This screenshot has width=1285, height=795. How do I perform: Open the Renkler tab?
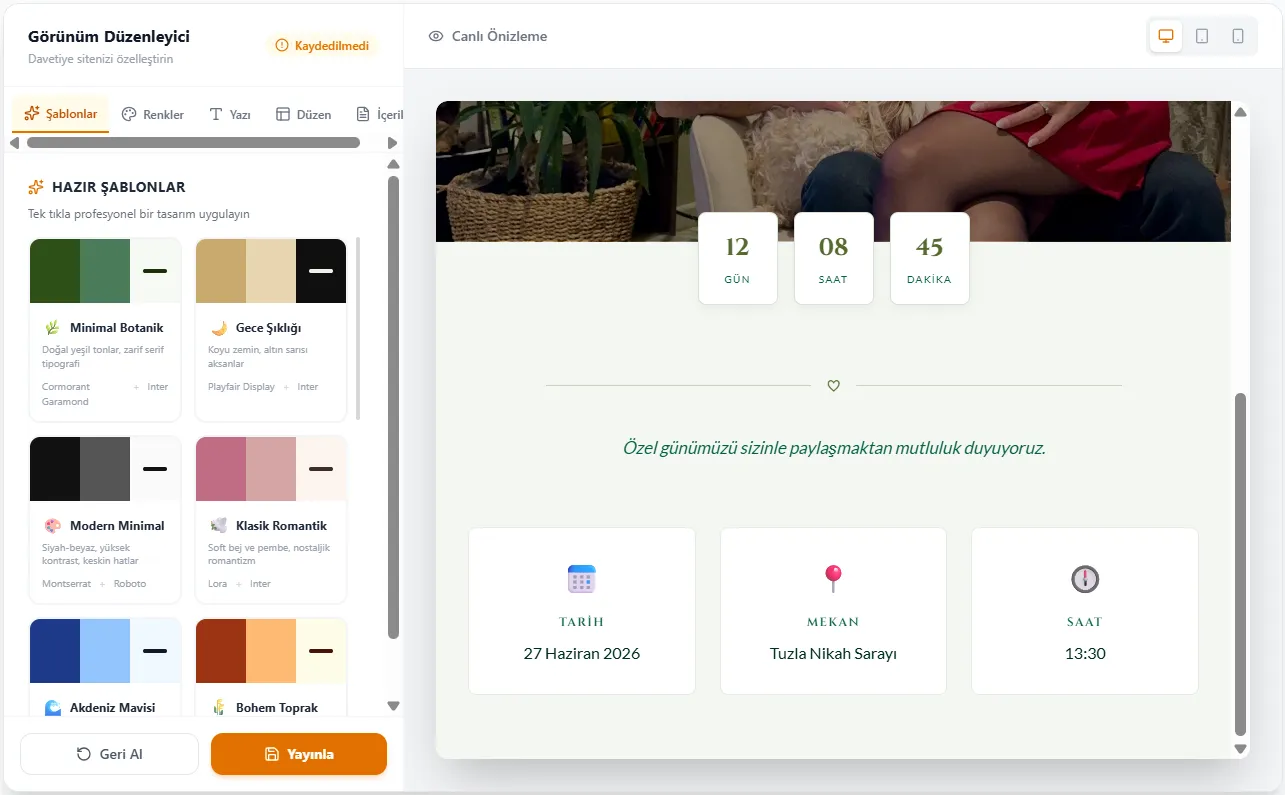click(x=153, y=115)
